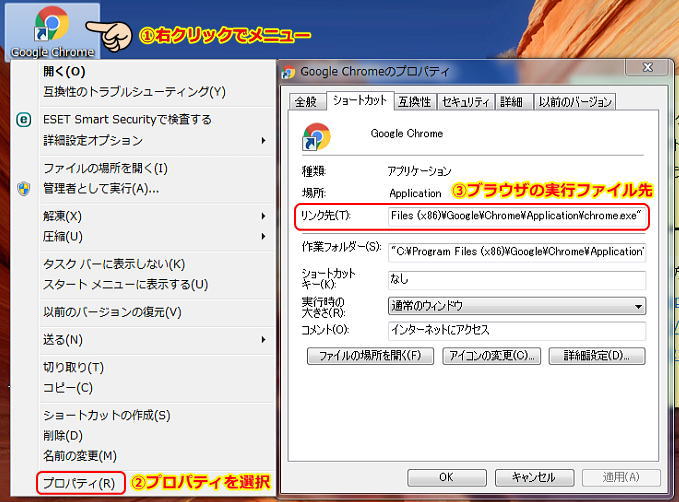Click the ESET Smart Security scan icon
The height and width of the screenshot is (502, 679).
pyautogui.click(x=24, y=120)
